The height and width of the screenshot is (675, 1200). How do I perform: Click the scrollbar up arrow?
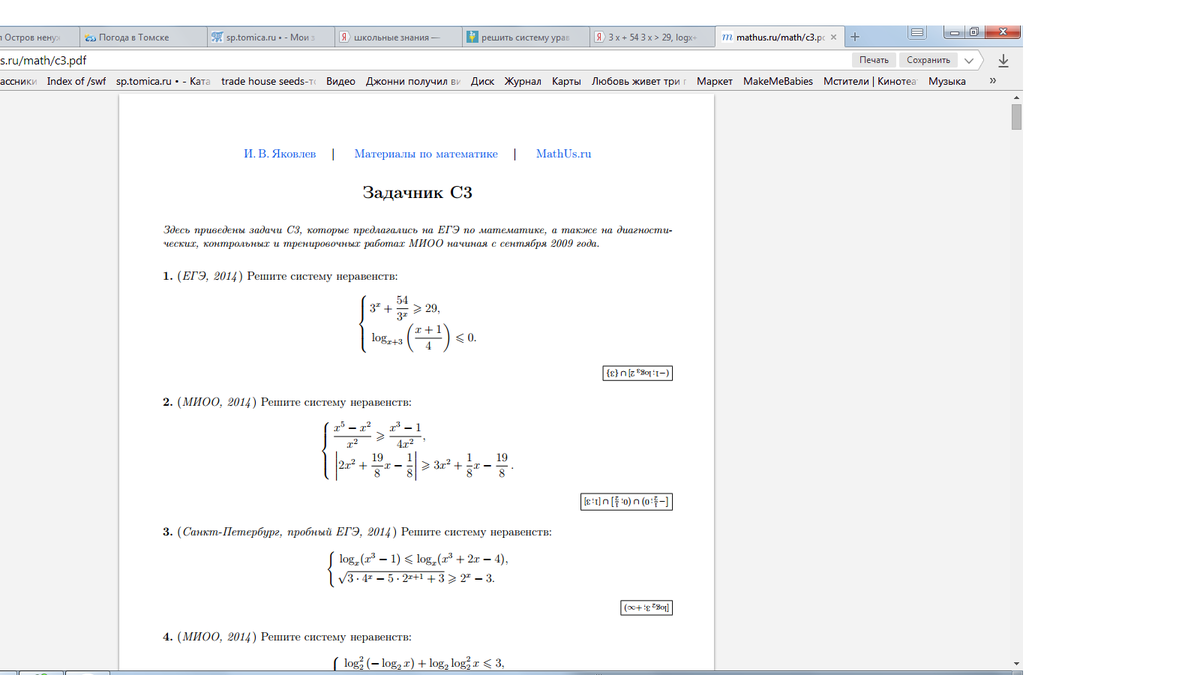(x=1016, y=97)
